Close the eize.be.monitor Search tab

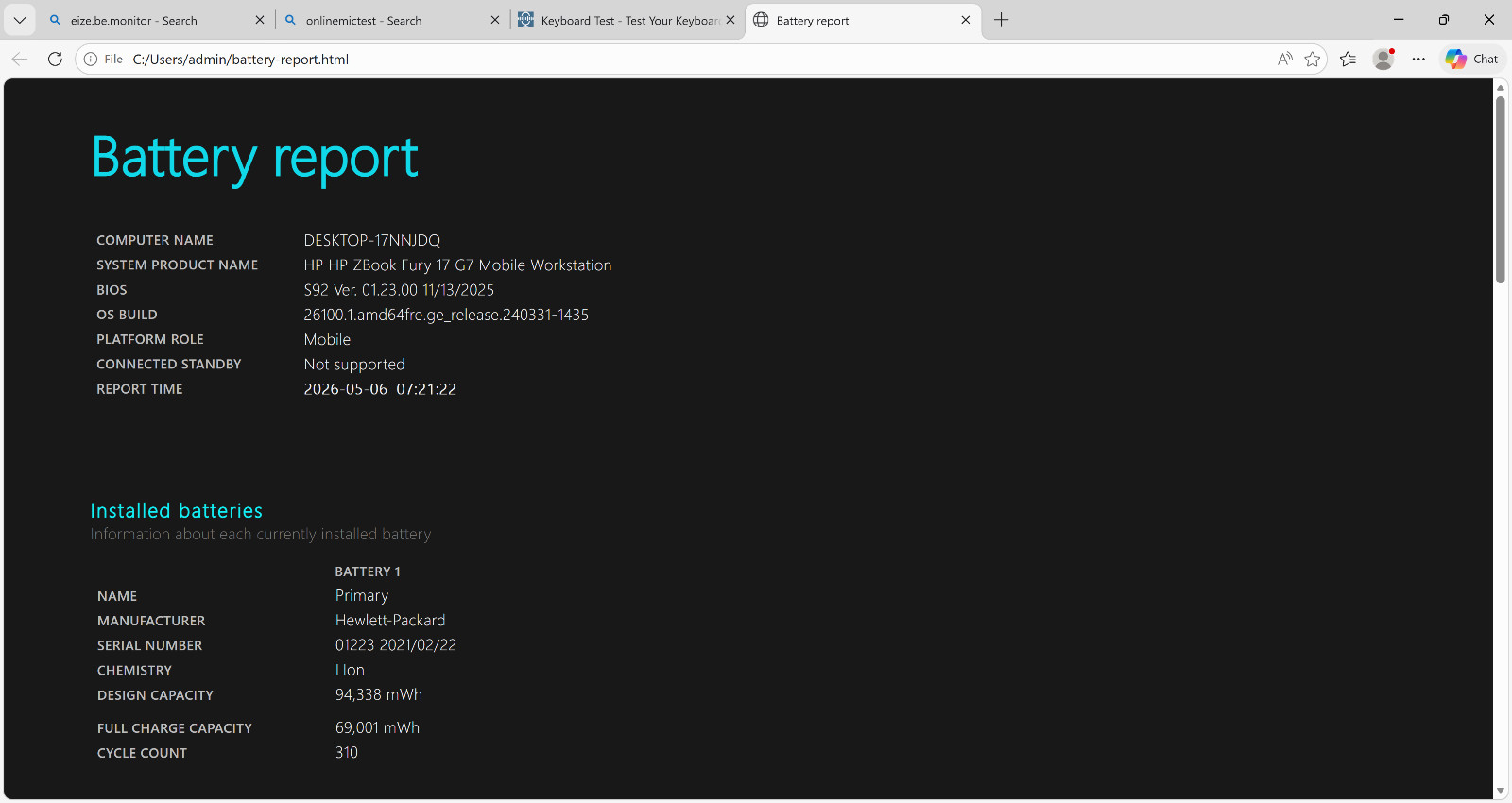point(260,20)
